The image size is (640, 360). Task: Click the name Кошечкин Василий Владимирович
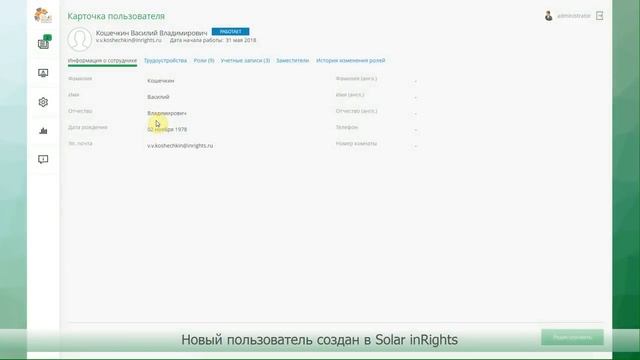click(x=151, y=33)
